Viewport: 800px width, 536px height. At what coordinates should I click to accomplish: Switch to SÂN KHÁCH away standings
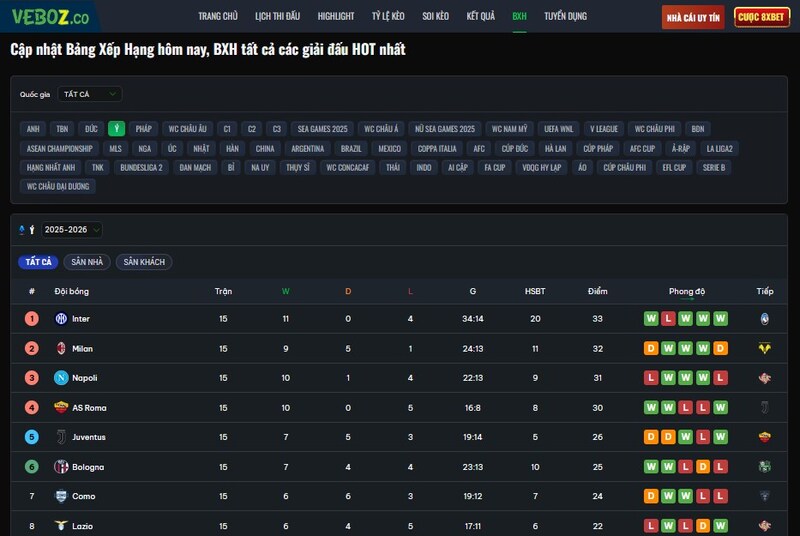(x=144, y=262)
